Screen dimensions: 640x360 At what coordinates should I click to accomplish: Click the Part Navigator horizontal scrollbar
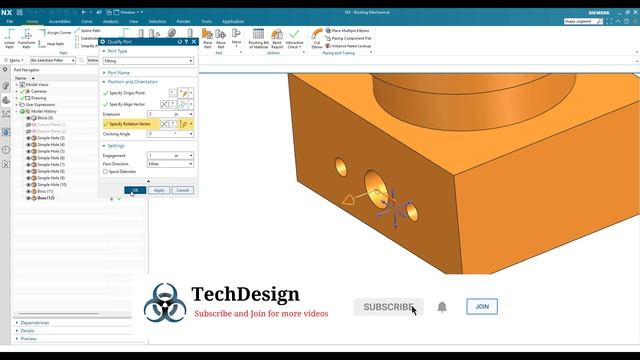(58, 313)
